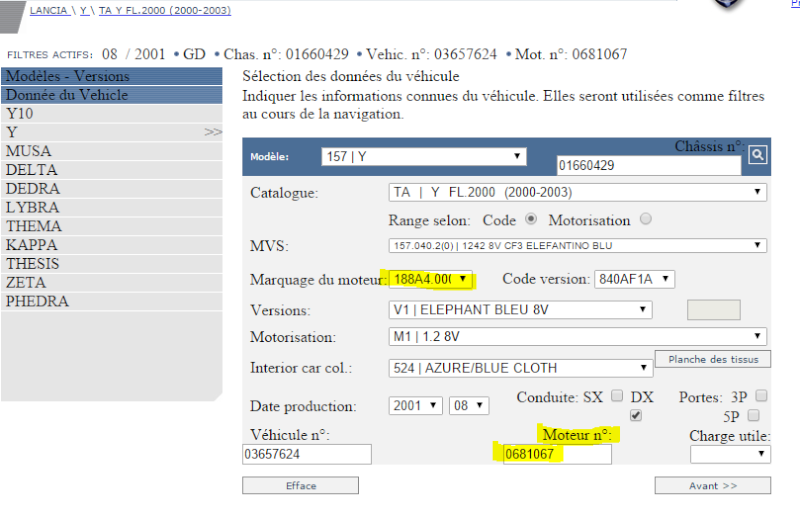800x519 pixels.
Task: Click the Efface button
Action: [x=301, y=485]
